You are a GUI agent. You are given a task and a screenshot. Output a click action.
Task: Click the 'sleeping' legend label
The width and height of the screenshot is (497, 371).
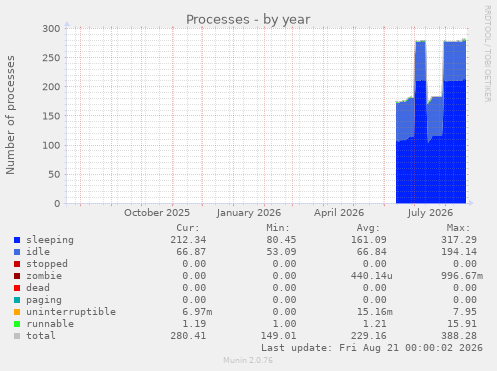pyautogui.click(x=50, y=240)
